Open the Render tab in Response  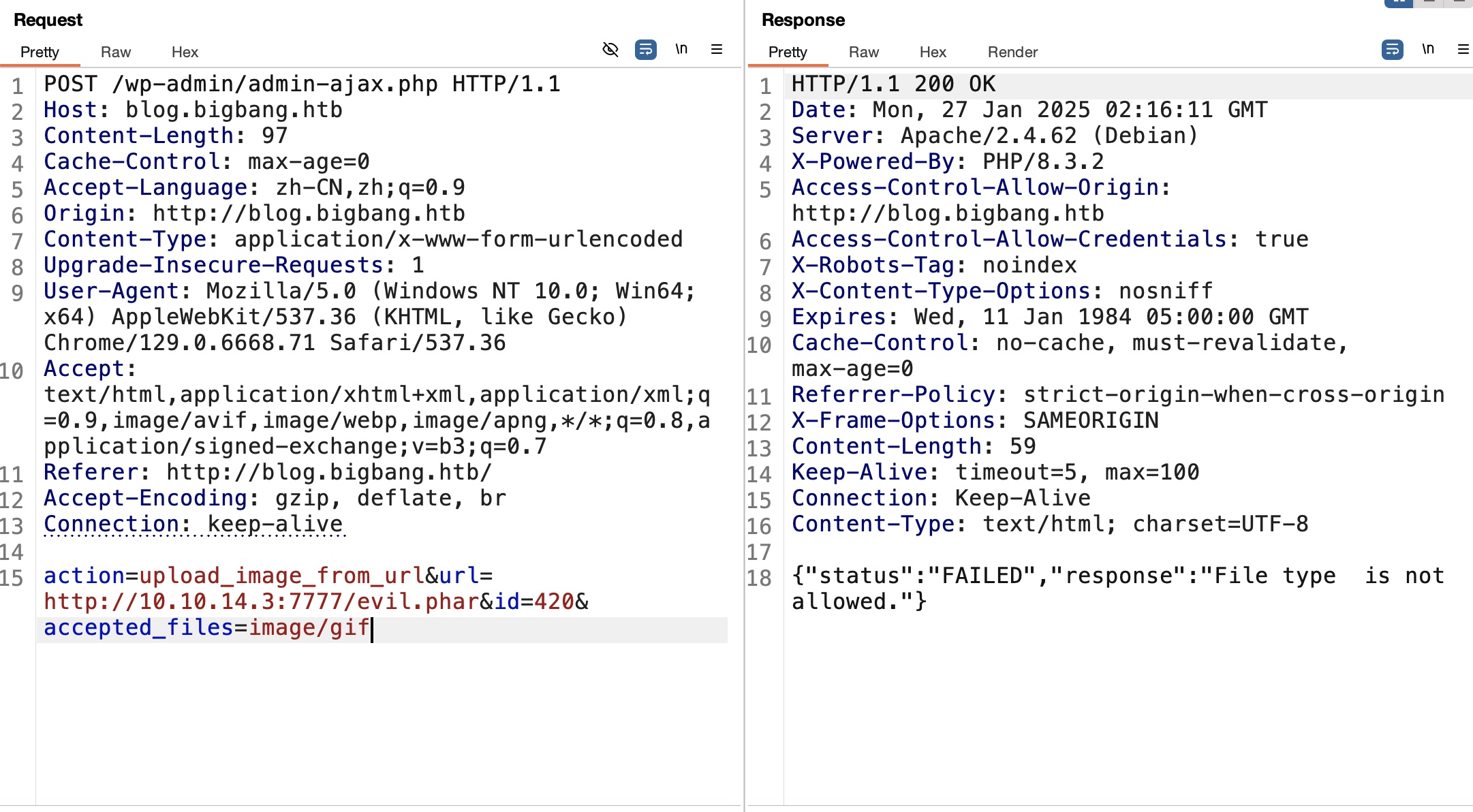click(1012, 52)
